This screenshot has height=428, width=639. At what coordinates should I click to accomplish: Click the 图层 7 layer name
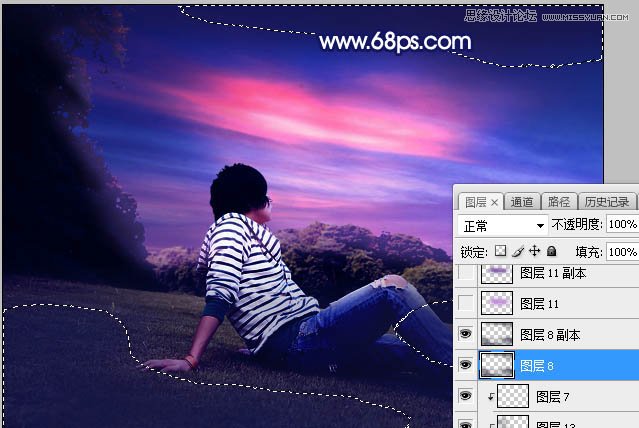click(x=553, y=397)
